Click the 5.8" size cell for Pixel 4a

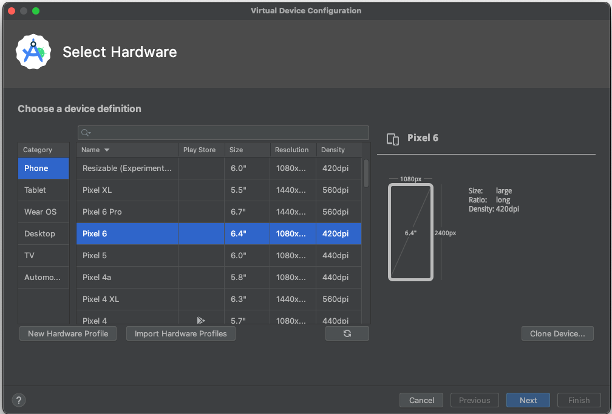[247, 277]
